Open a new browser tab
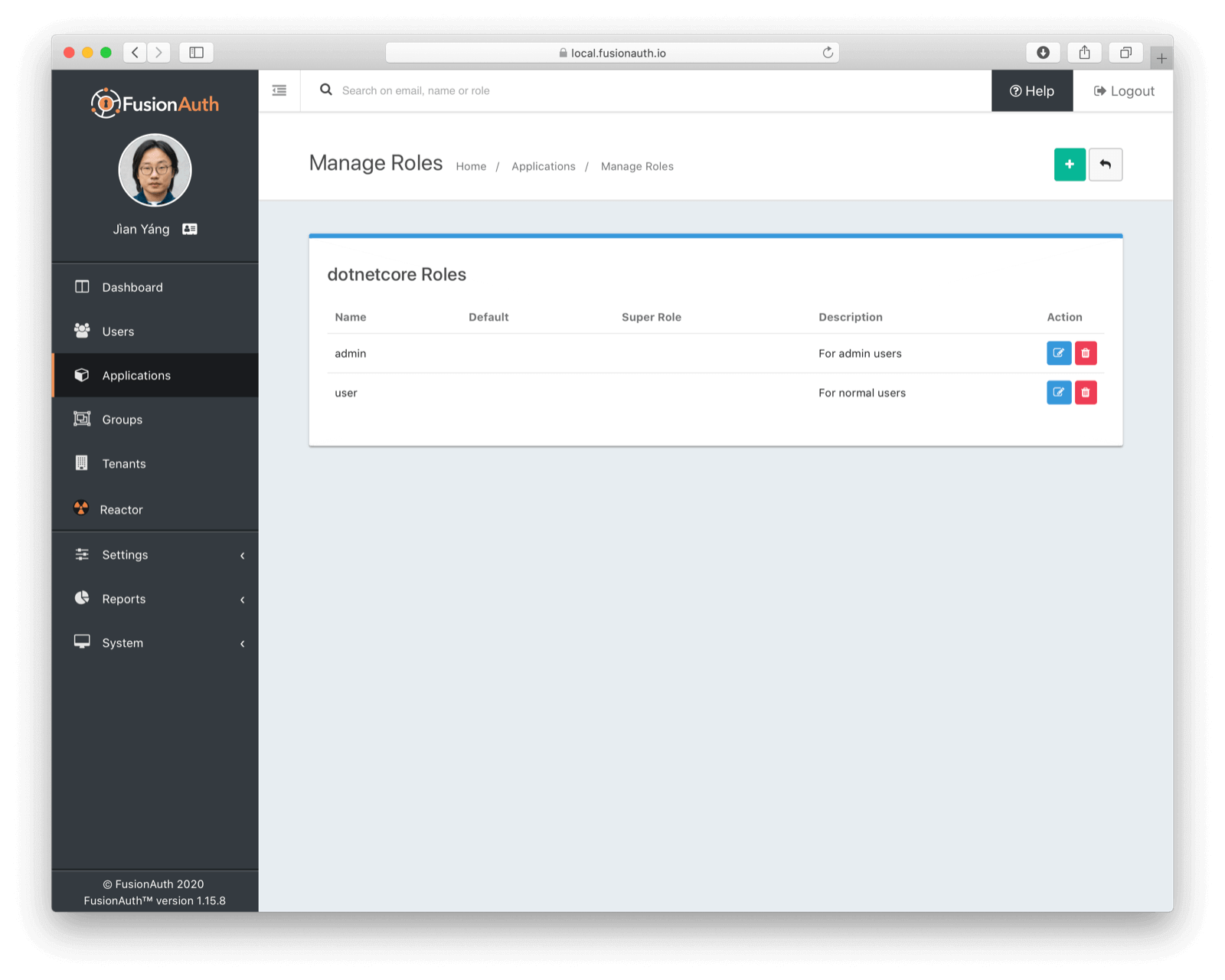Image resolution: width=1225 pixels, height=980 pixels. pos(1161,58)
